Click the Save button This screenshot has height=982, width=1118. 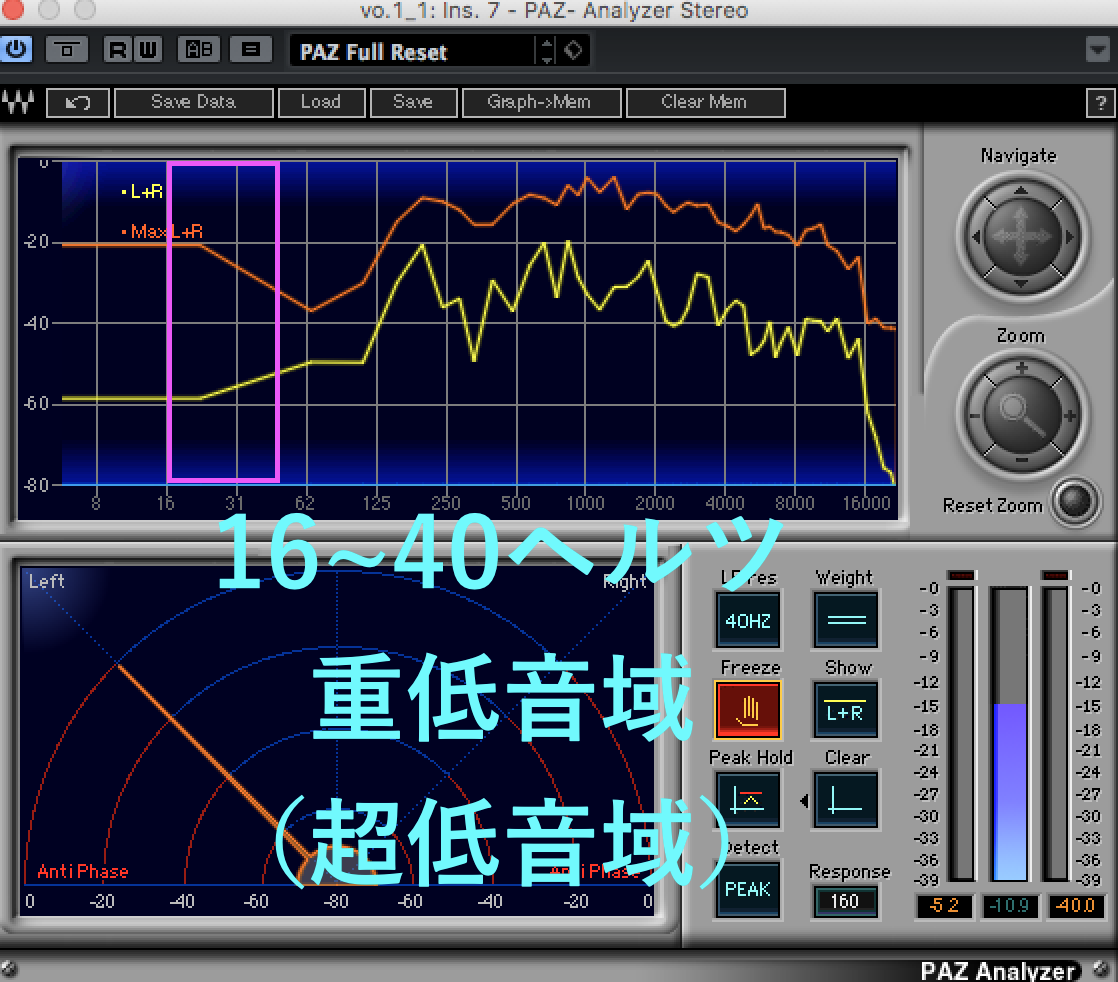point(413,103)
